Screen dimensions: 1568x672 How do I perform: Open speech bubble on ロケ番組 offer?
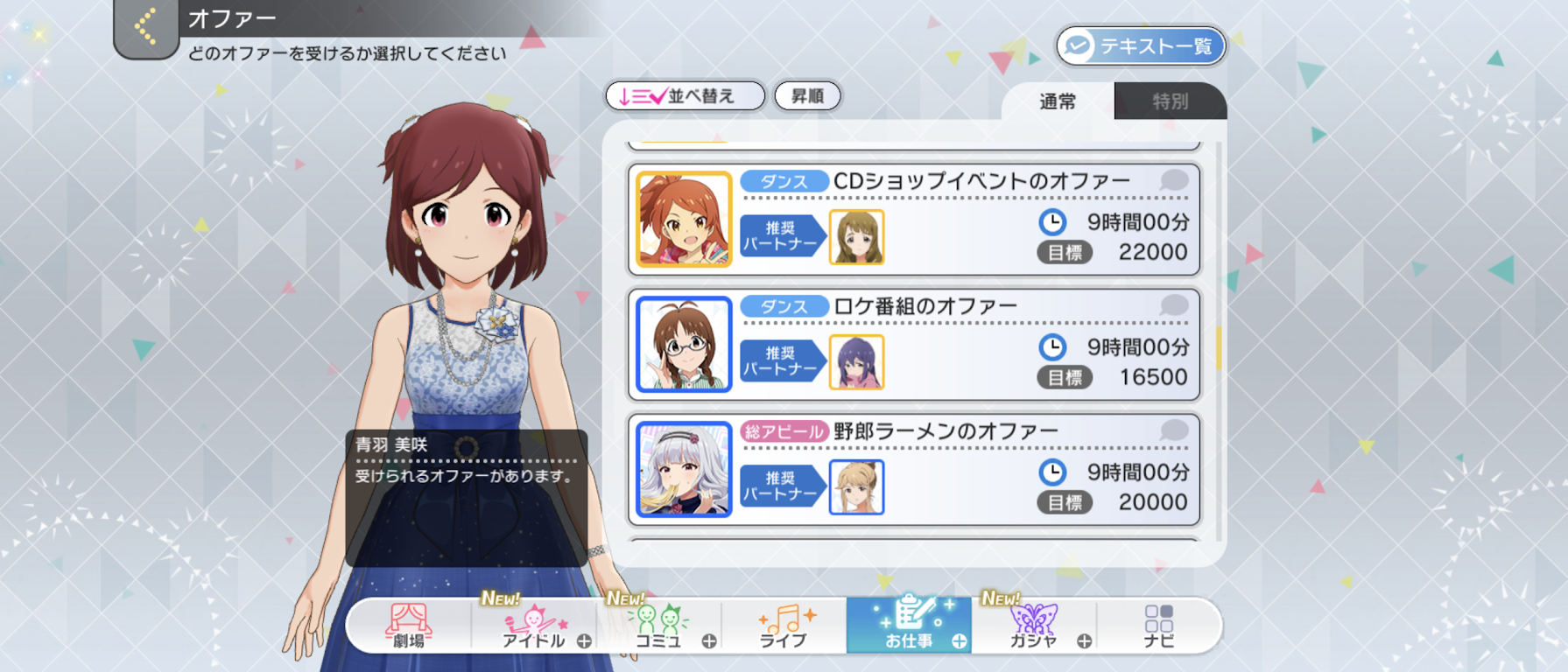(1174, 305)
